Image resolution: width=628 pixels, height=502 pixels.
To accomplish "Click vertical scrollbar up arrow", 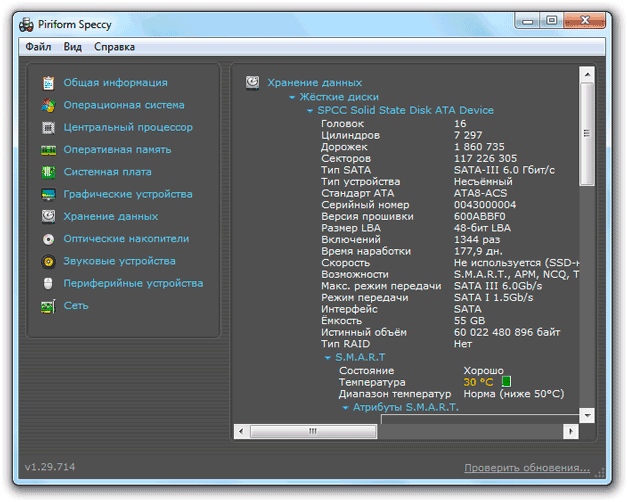I will [x=587, y=75].
